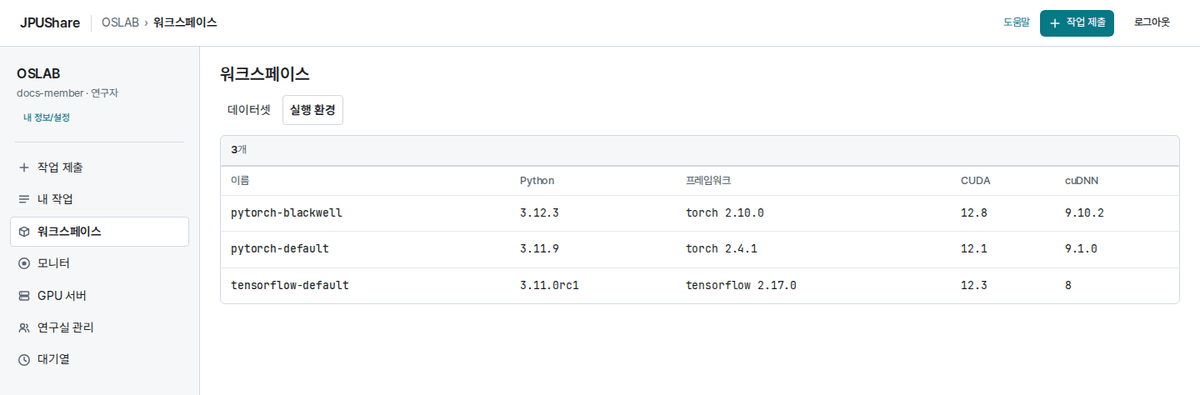Click the docs-member · 연구자 label

[x=68, y=93]
